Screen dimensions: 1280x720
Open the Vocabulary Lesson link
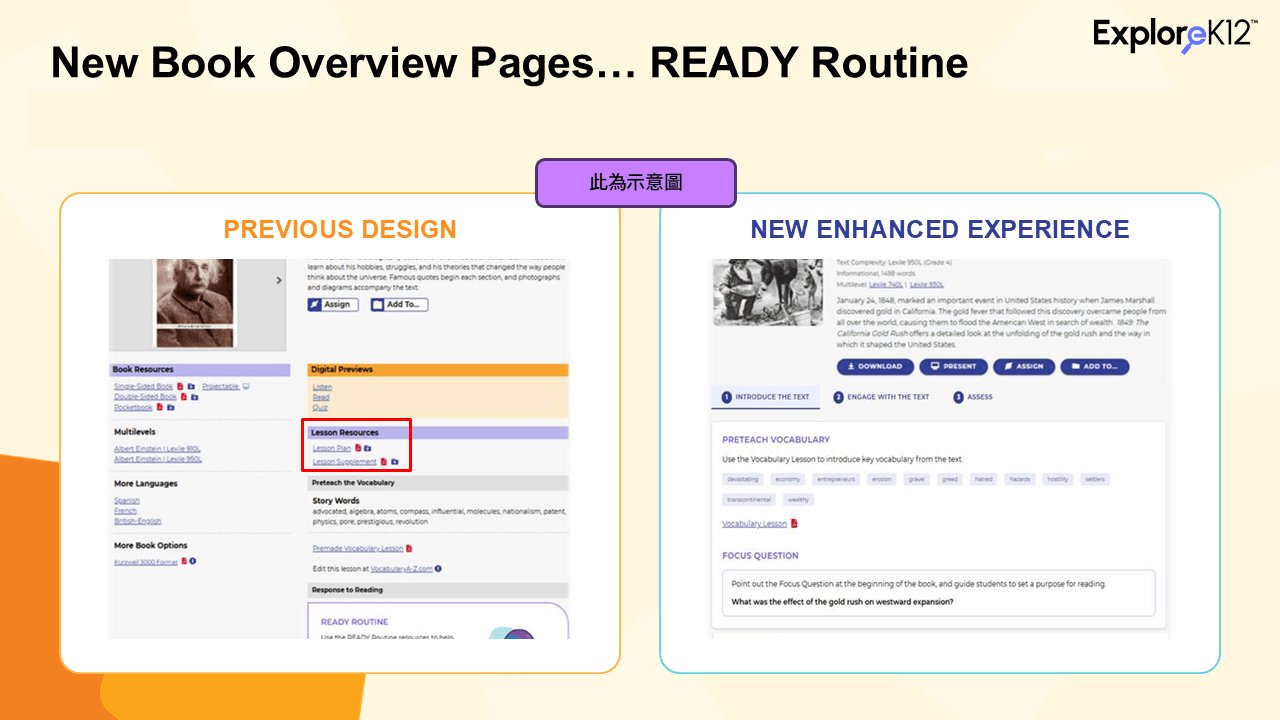[754, 524]
